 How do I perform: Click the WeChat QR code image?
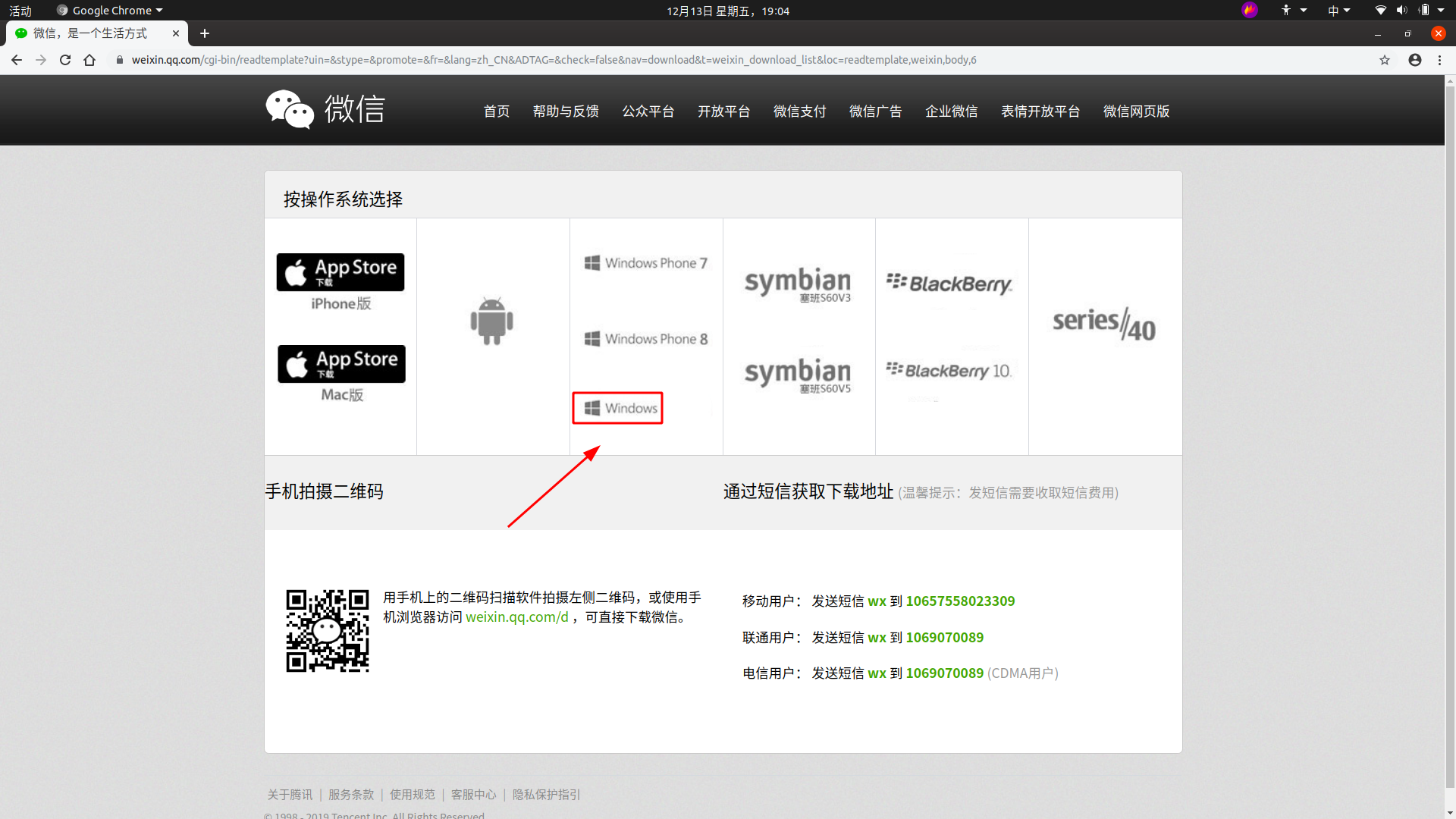(328, 631)
